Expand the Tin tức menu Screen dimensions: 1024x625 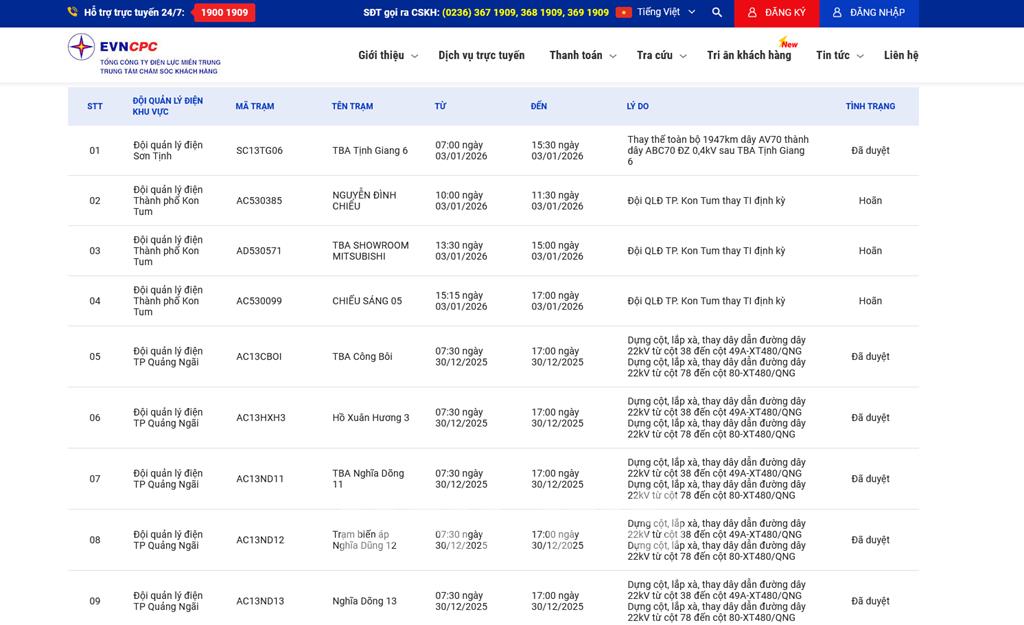838,56
